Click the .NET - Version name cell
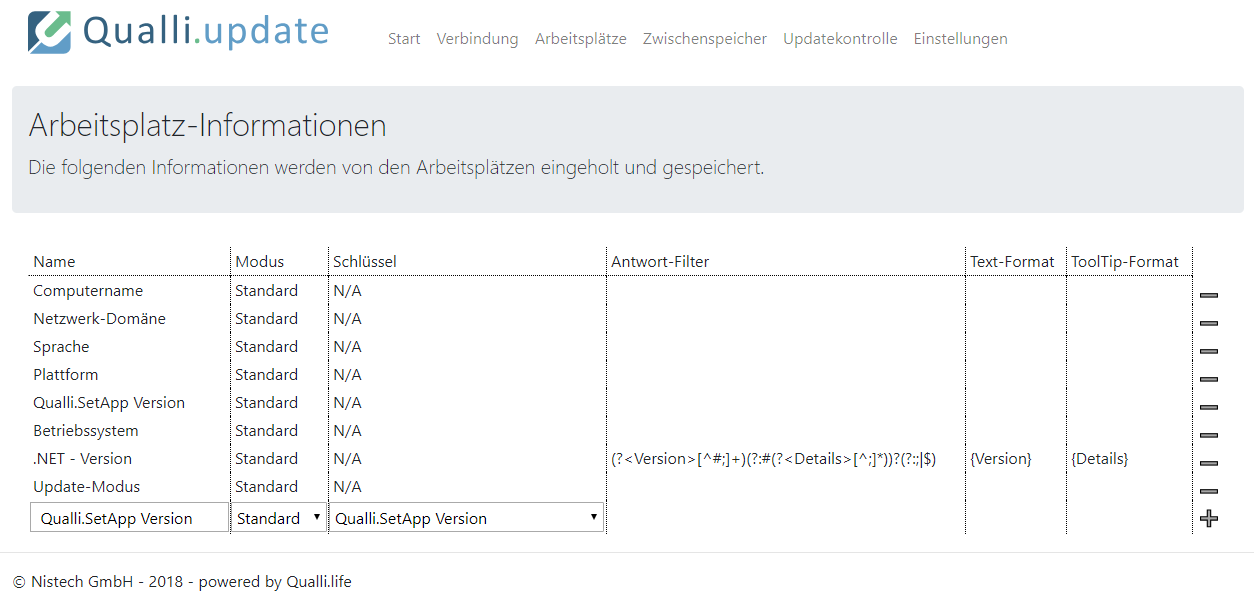The image size is (1254, 603). [x=82, y=459]
